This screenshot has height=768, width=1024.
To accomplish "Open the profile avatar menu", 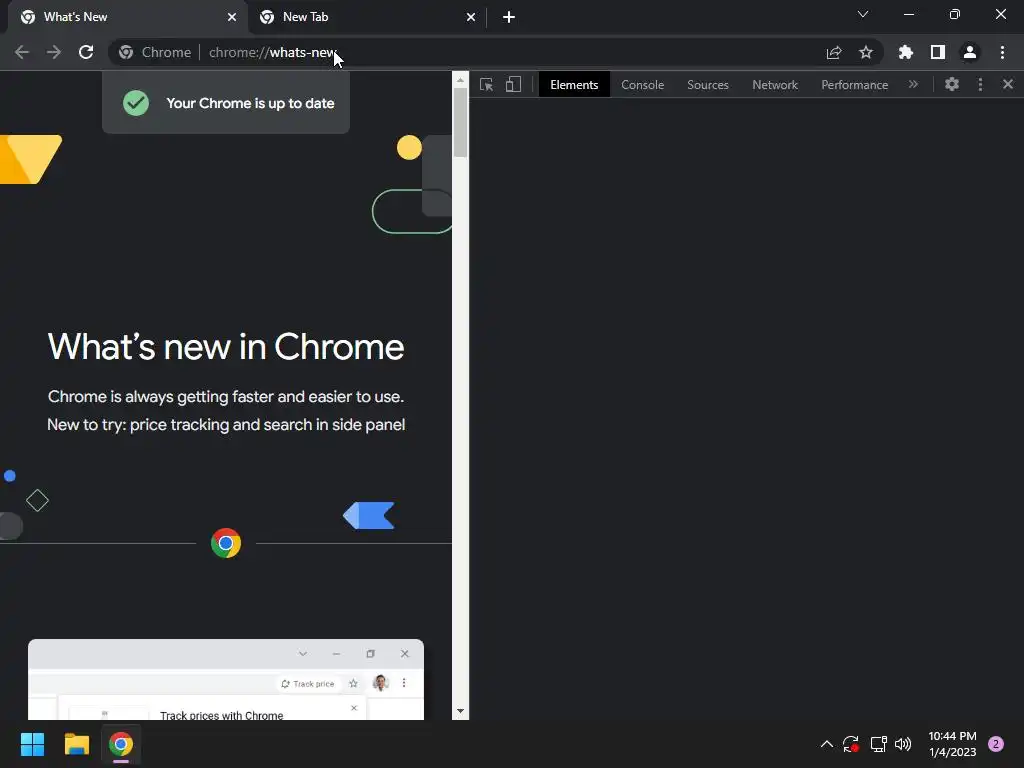I will [x=970, y=52].
